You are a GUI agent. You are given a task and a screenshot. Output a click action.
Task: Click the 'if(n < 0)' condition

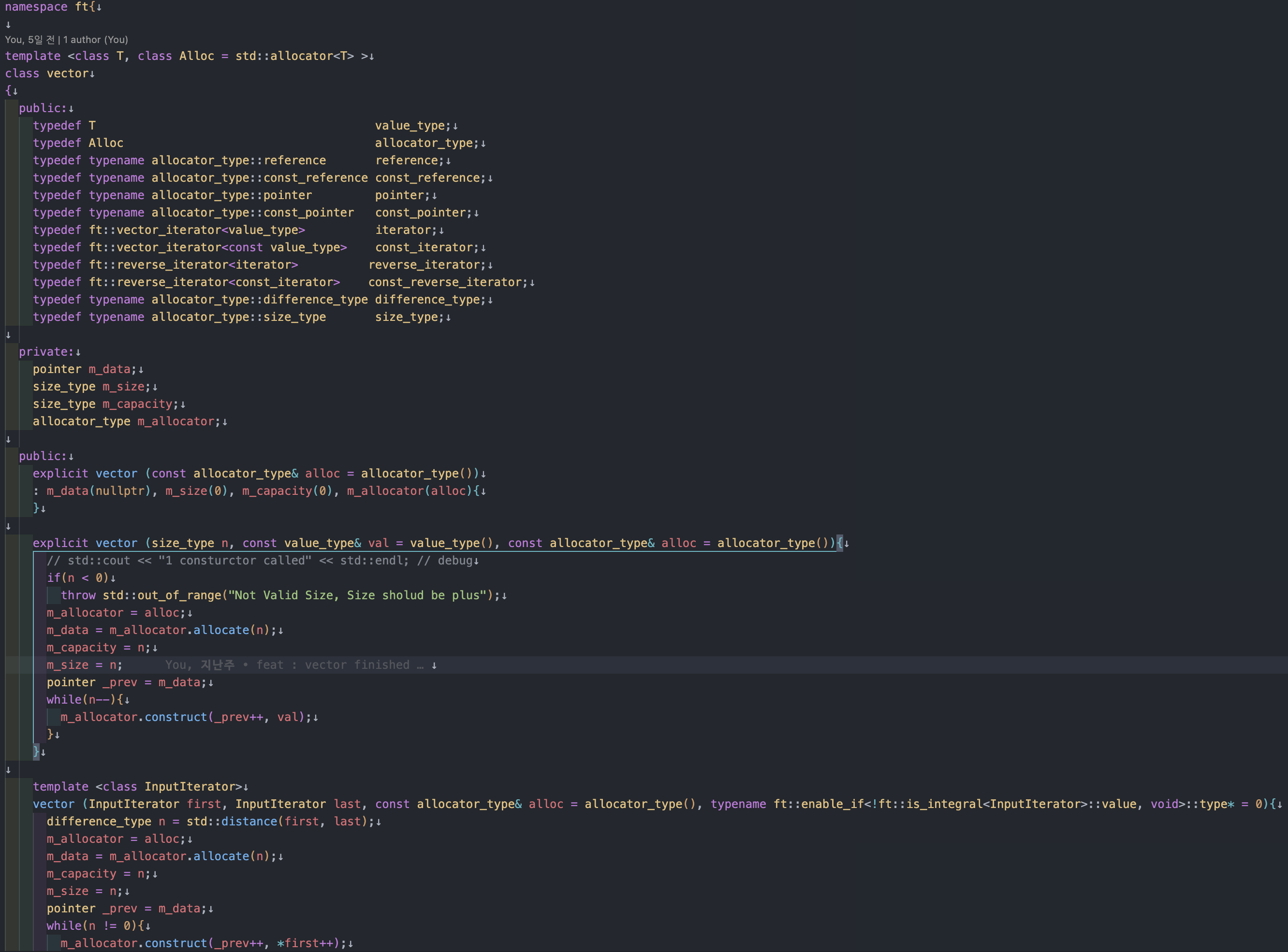pyautogui.click(x=77, y=578)
